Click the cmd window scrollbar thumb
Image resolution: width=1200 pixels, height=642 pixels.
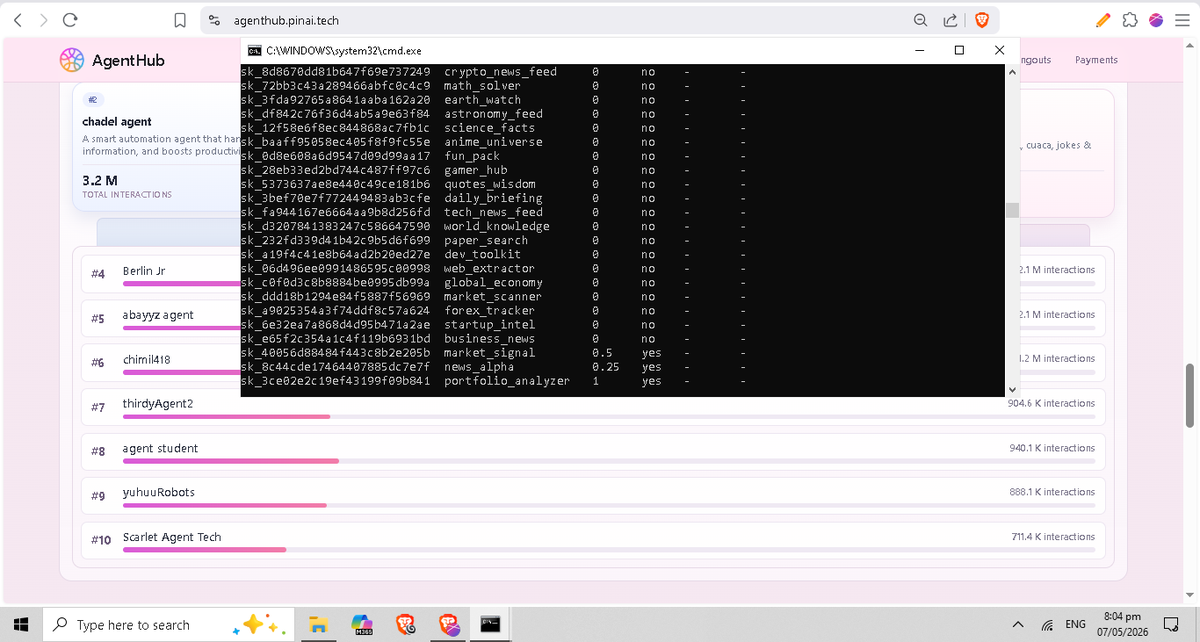pos(1011,210)
